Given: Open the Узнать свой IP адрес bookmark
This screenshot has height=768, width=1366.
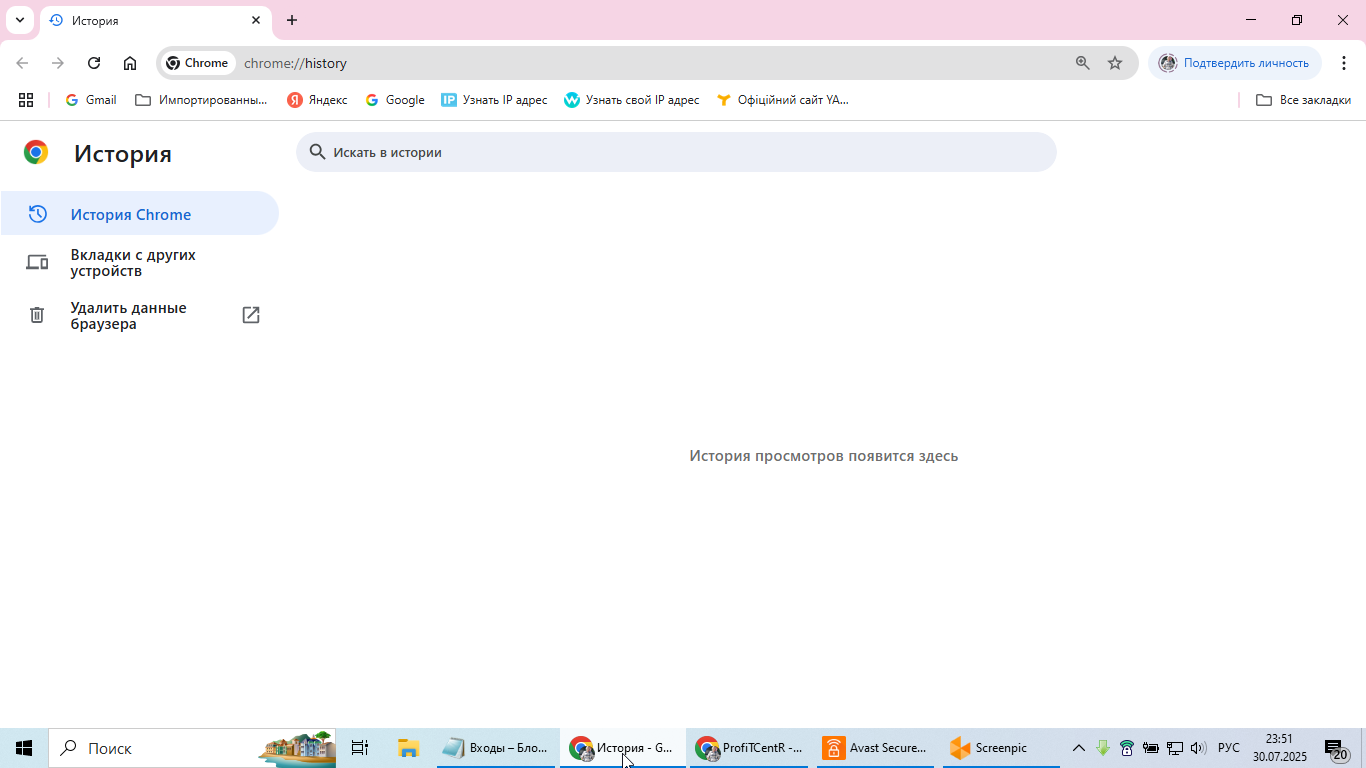Looking at the screenshot, I should 632,100.
